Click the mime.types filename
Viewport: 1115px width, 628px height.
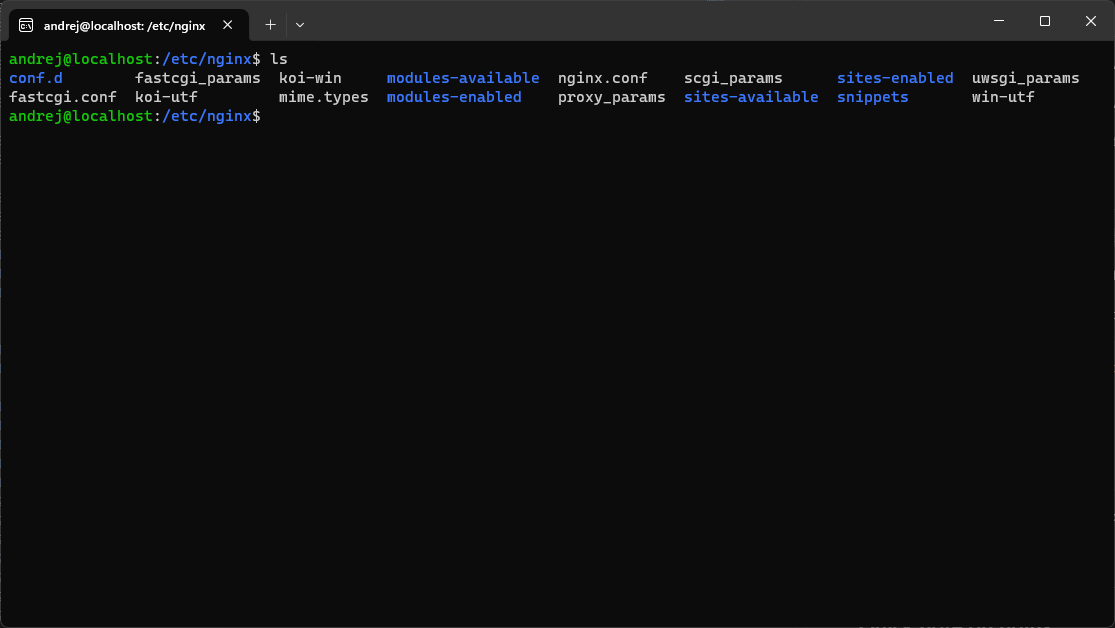323,96
